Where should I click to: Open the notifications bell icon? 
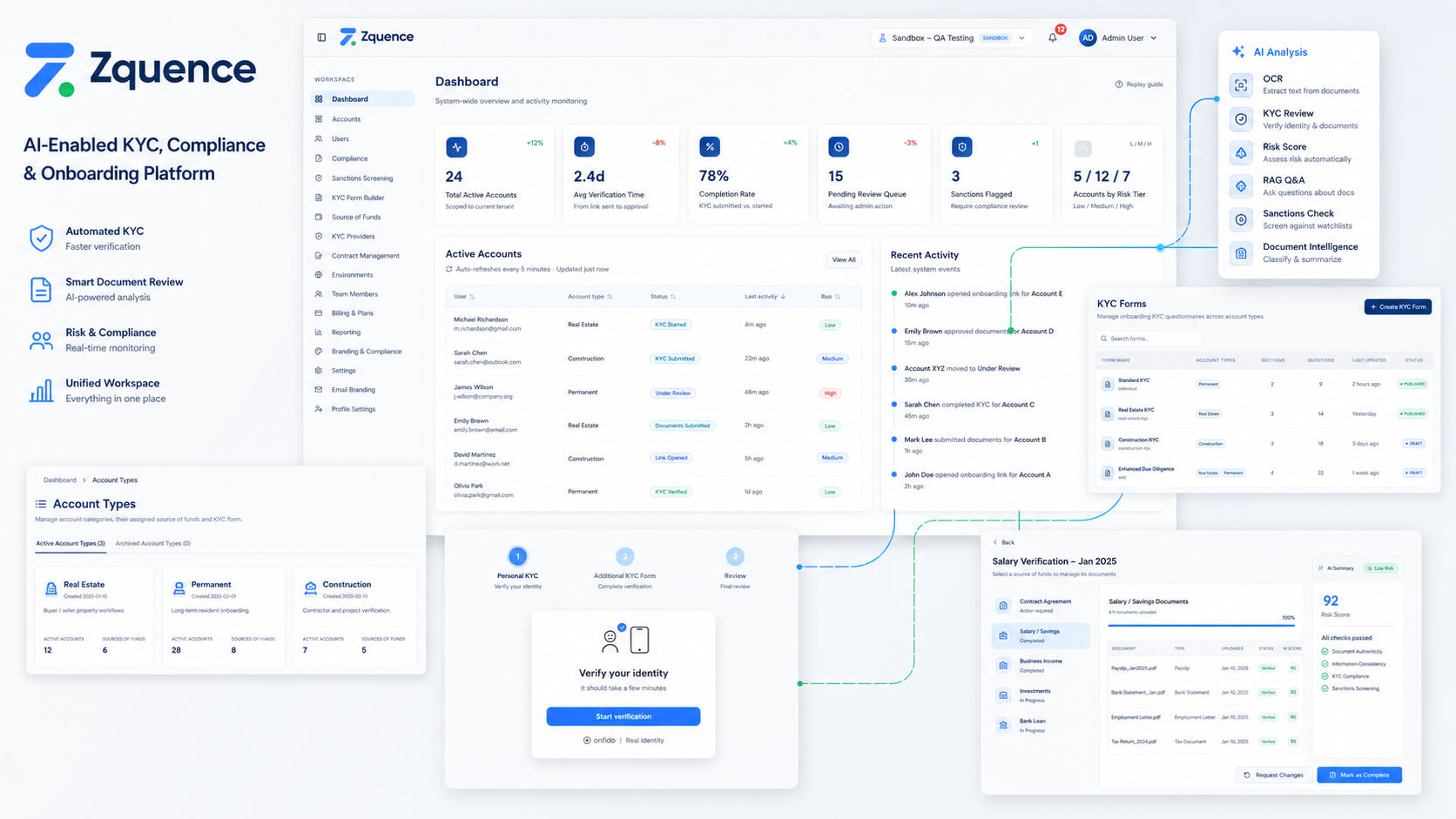1053,37
